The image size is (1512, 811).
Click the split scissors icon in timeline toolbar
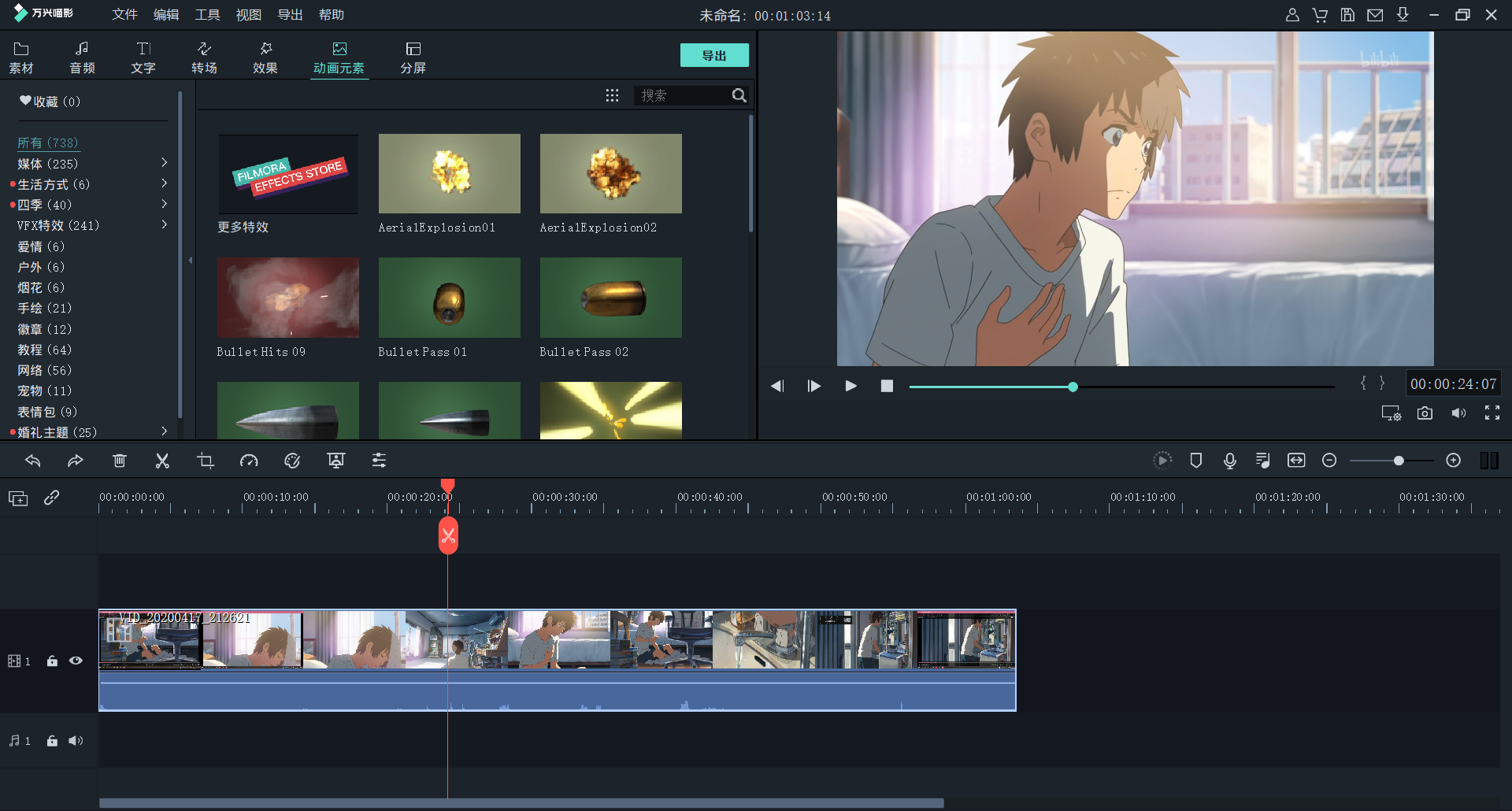[162, 461]
